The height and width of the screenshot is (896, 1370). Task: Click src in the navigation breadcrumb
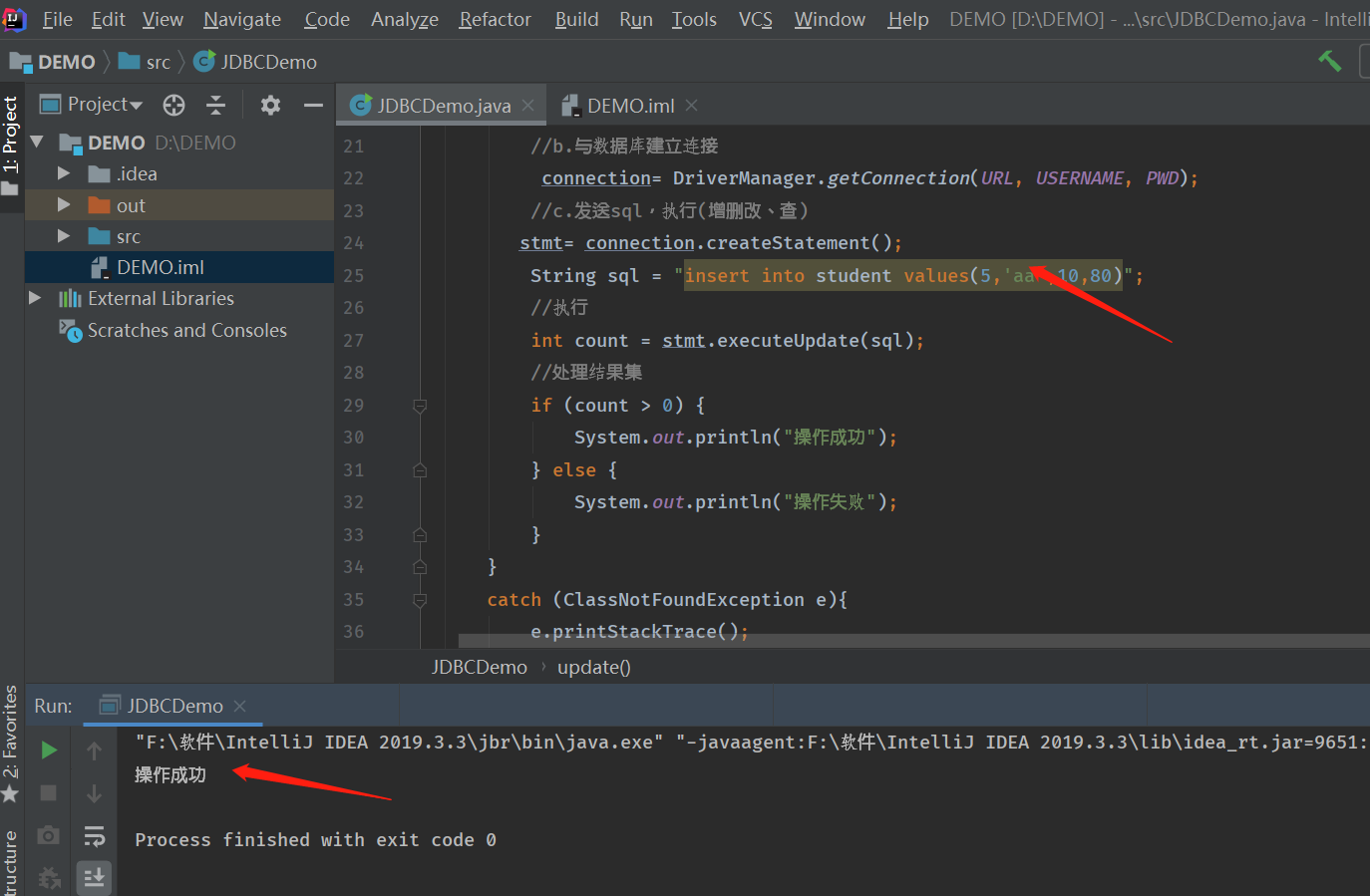145,62
